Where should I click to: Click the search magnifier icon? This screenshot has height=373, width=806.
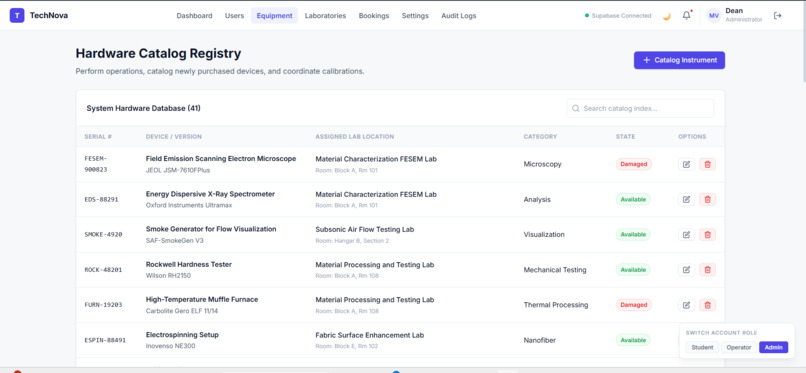point(576,108)
